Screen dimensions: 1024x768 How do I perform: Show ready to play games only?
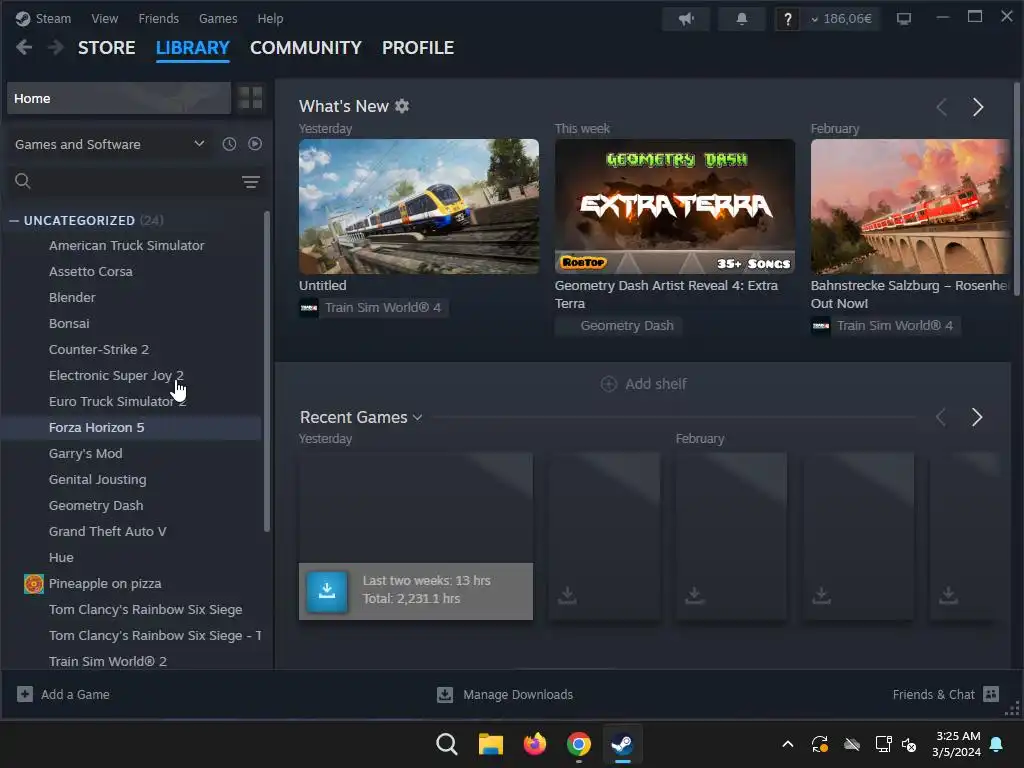[x=255, y=144]
